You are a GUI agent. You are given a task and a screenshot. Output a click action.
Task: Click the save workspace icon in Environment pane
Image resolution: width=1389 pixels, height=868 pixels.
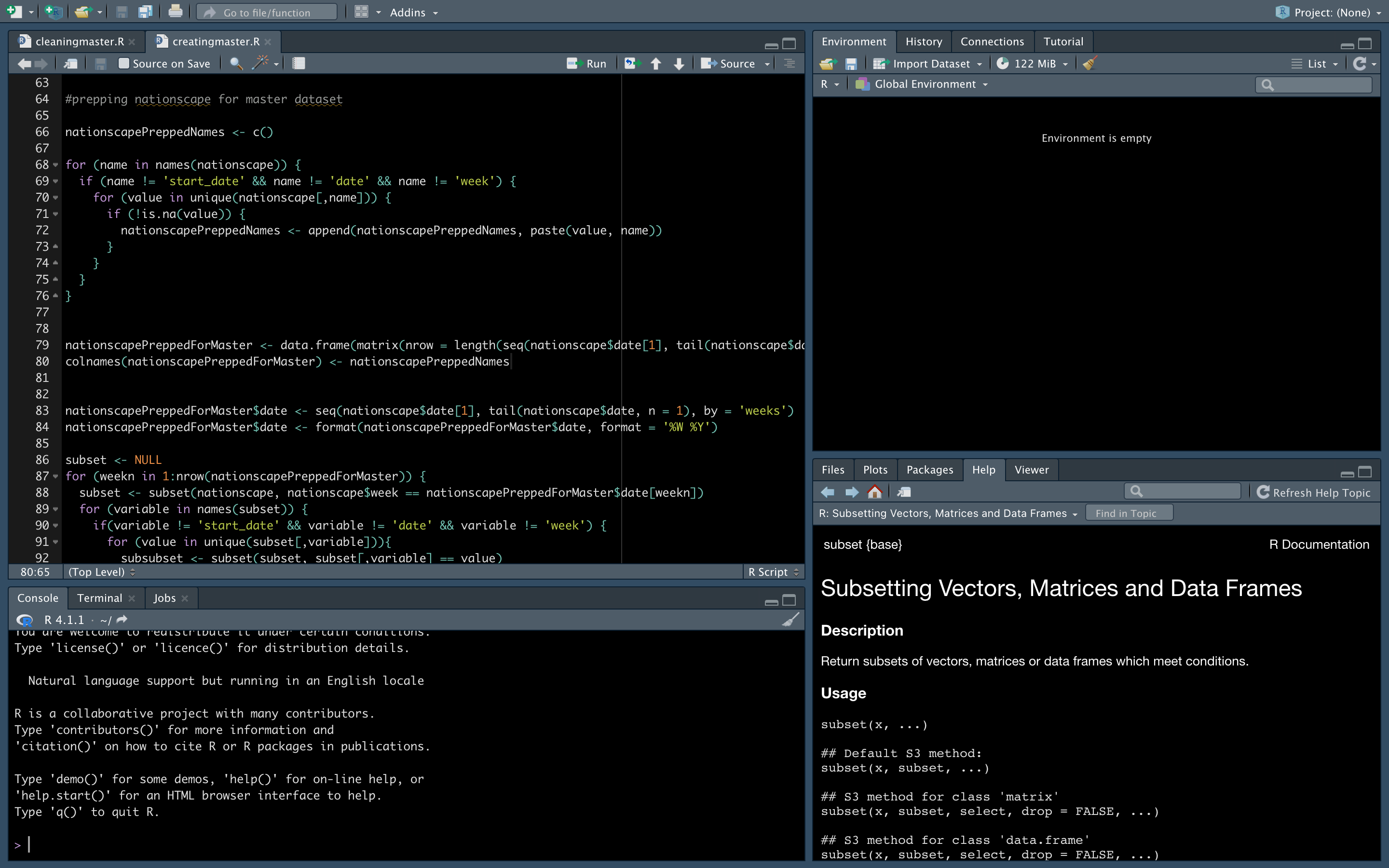(x=851, y=63)
